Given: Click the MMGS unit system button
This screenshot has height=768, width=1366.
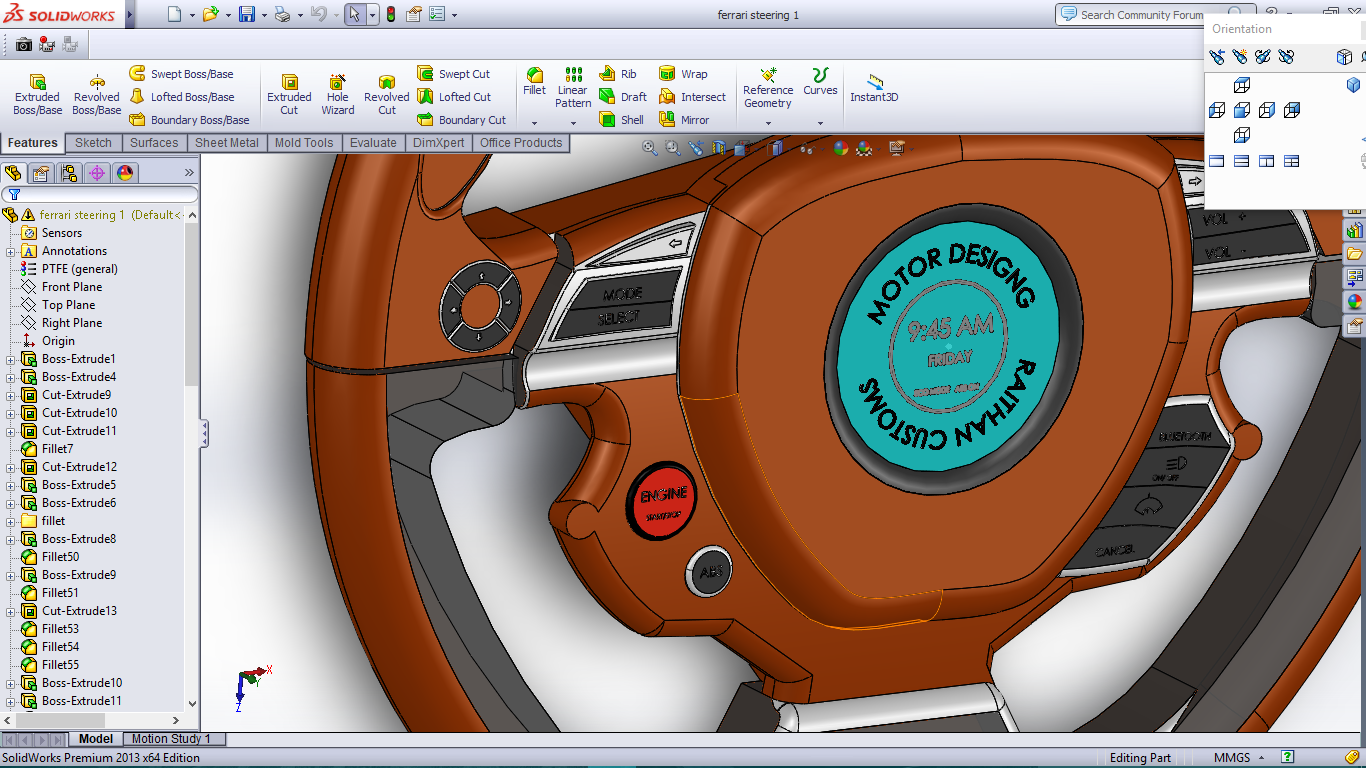Looking at the screenshot, I should tap(1238, 758).
